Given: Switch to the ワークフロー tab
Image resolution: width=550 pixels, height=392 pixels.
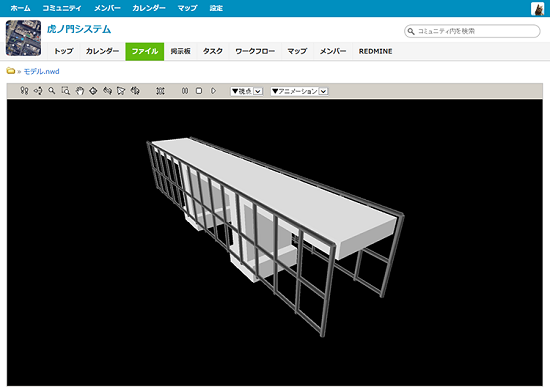Looking at the screenshot, I should (x=255, y=51).
